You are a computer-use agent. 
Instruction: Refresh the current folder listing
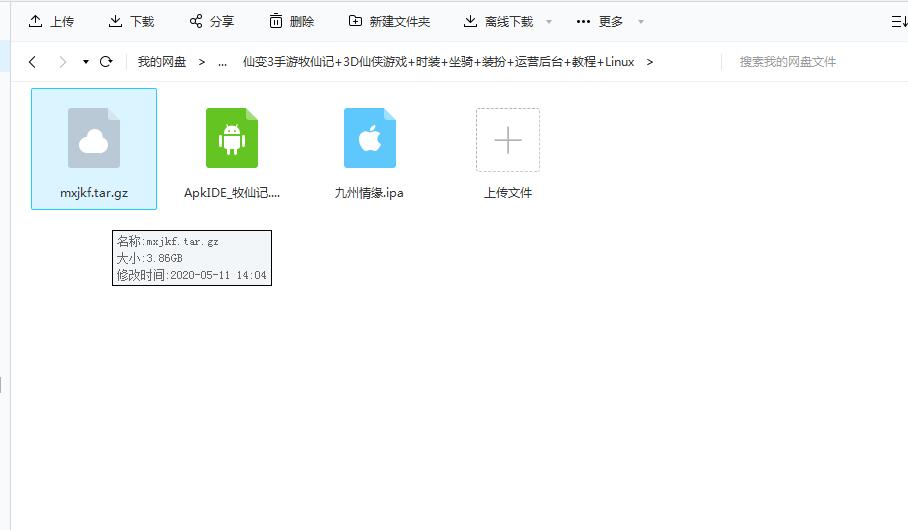[106, 62]
